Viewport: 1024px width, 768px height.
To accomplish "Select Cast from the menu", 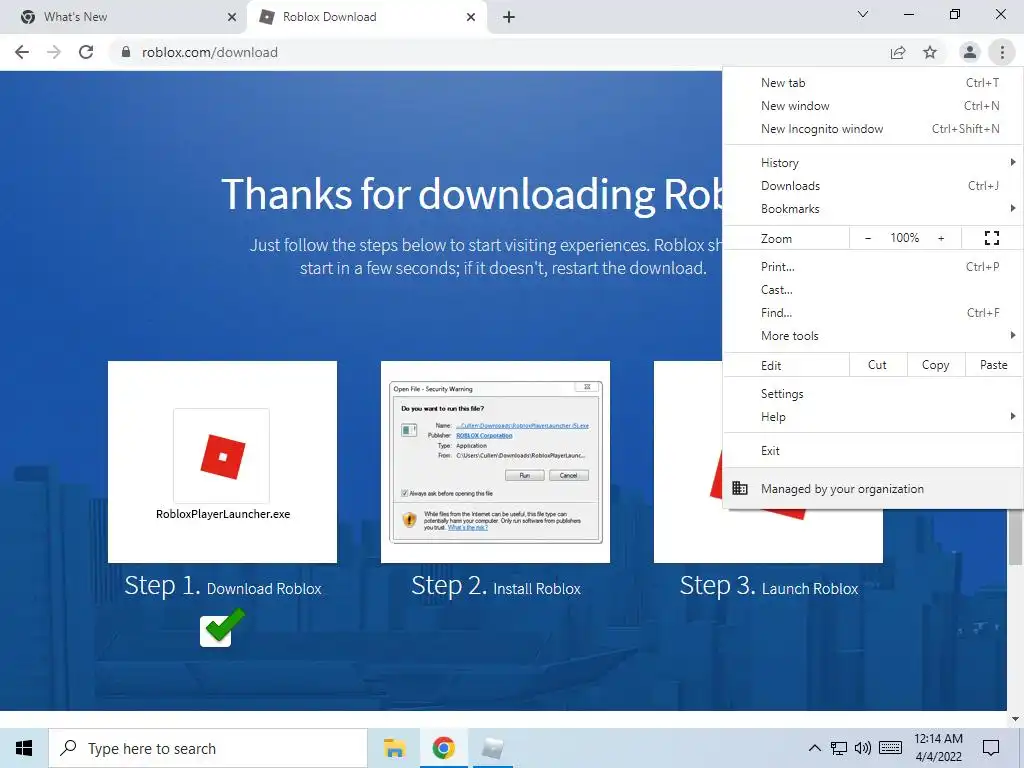I will click(873, 289).
